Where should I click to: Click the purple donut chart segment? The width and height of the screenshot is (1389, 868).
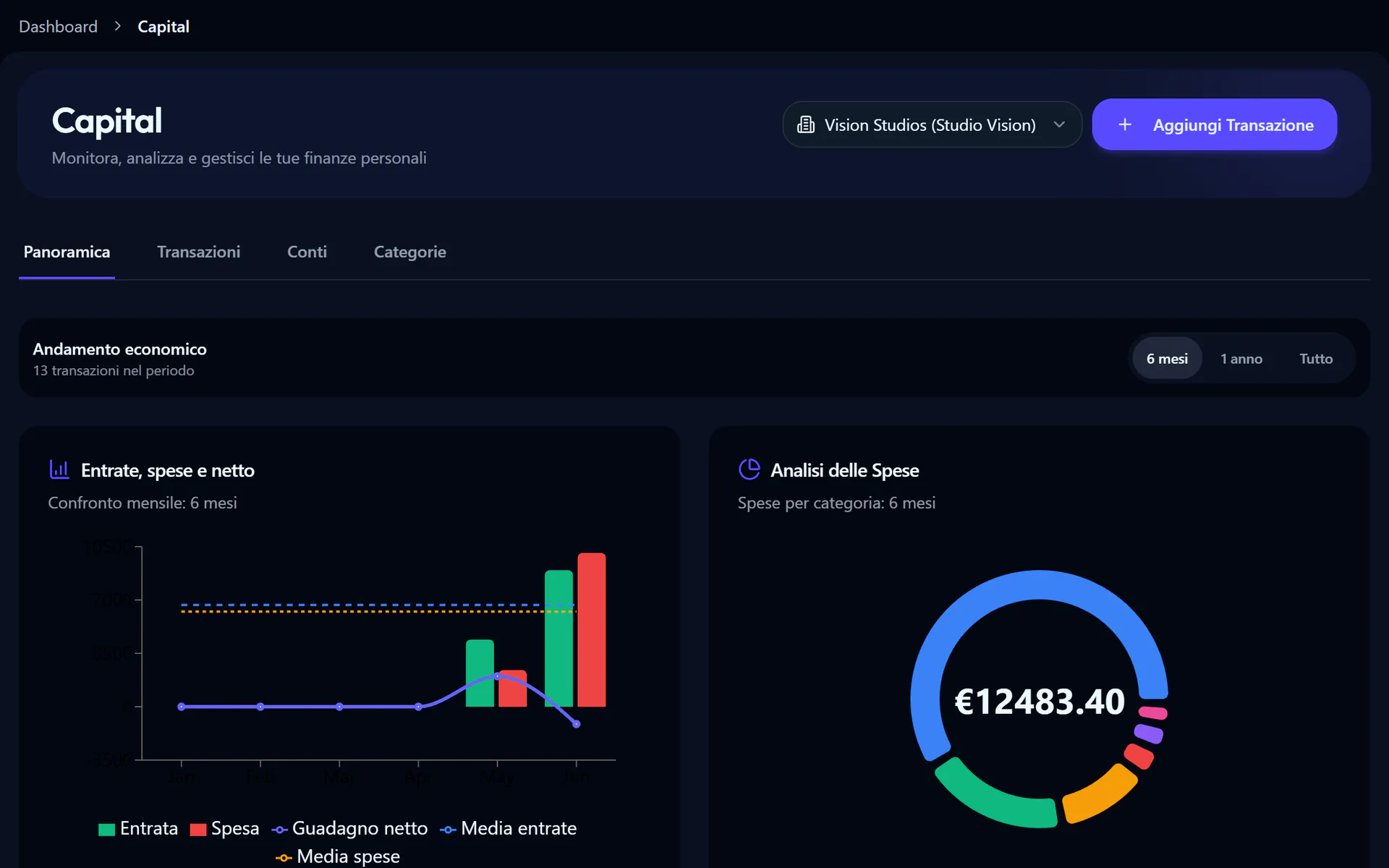(1149, 733)
